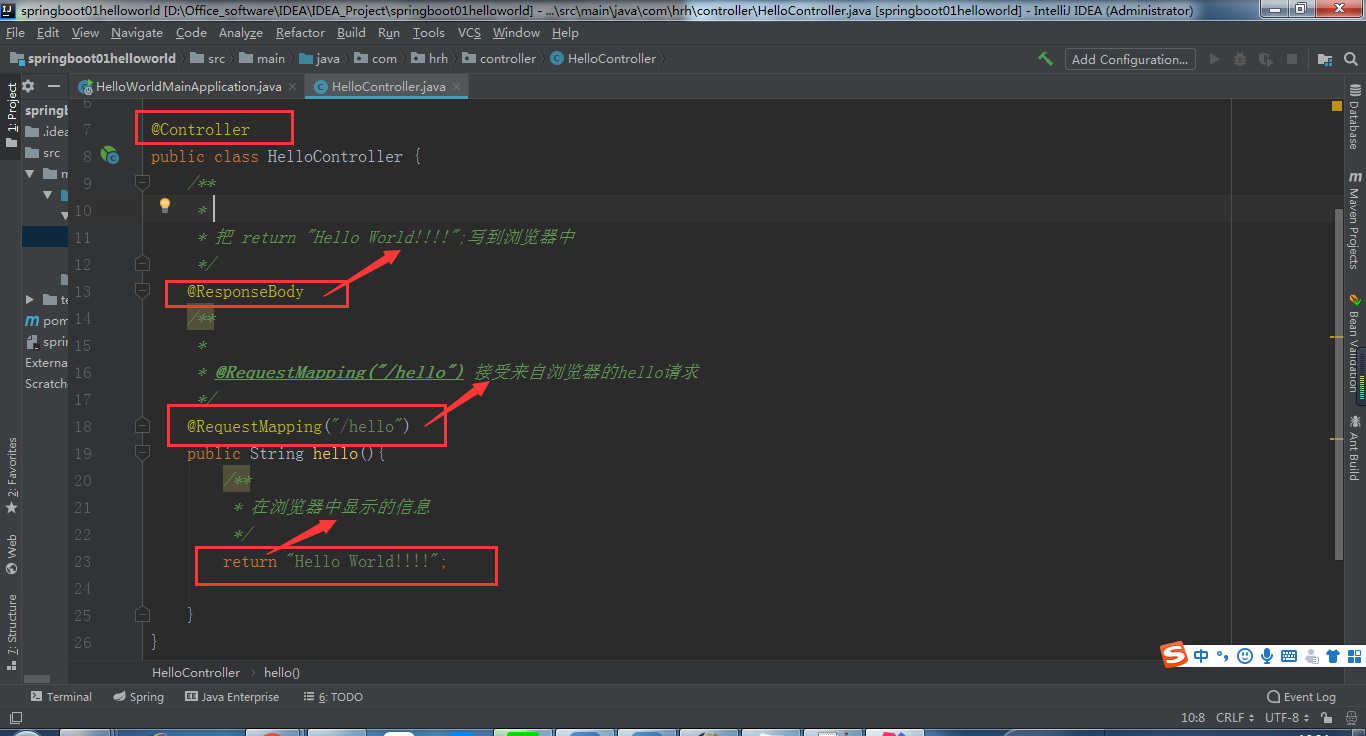Expand the collapsed 'te' folder in project tree
This screenshot has height=736, width=1366.
(31, 300)
